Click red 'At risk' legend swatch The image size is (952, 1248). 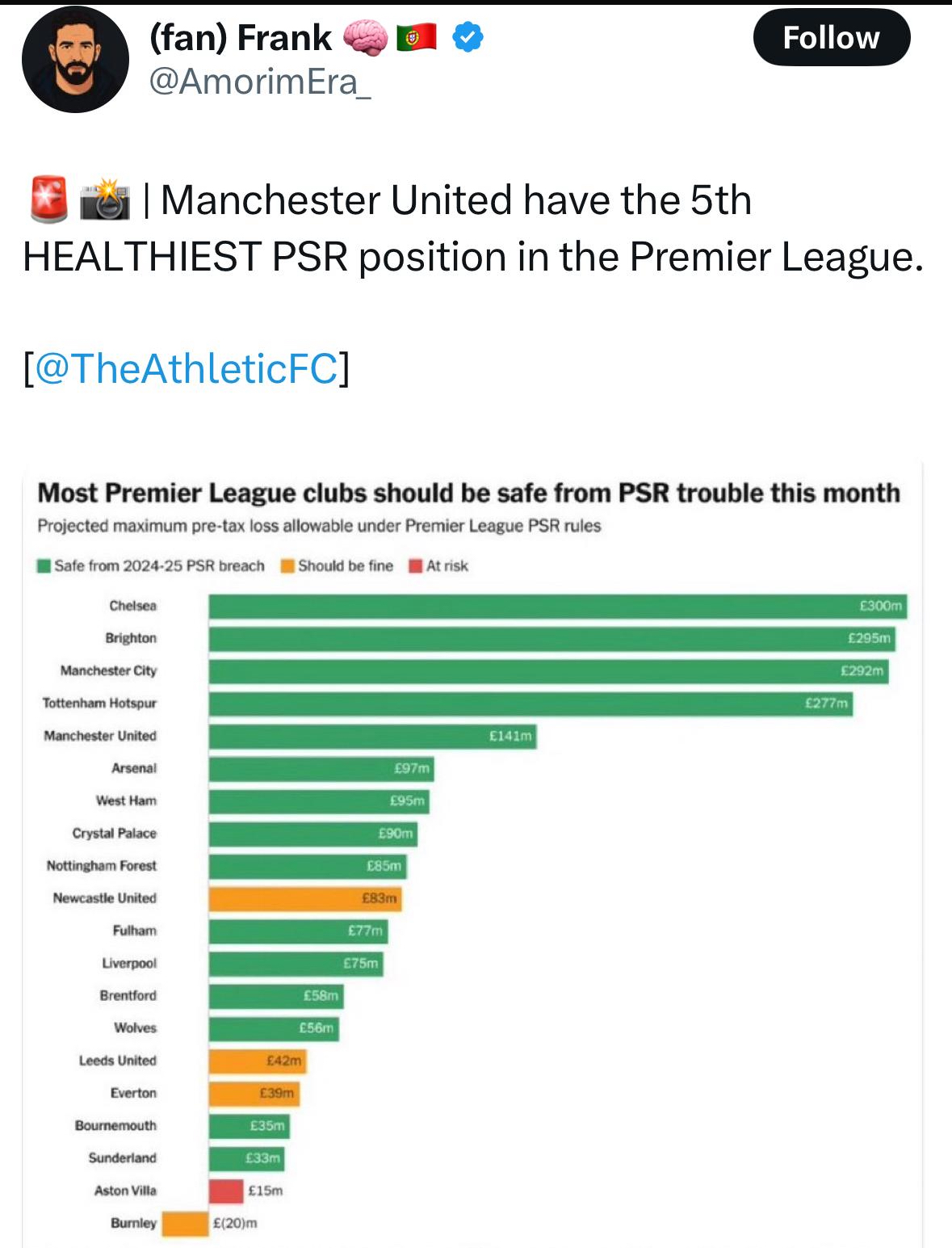tap(416, 566)
